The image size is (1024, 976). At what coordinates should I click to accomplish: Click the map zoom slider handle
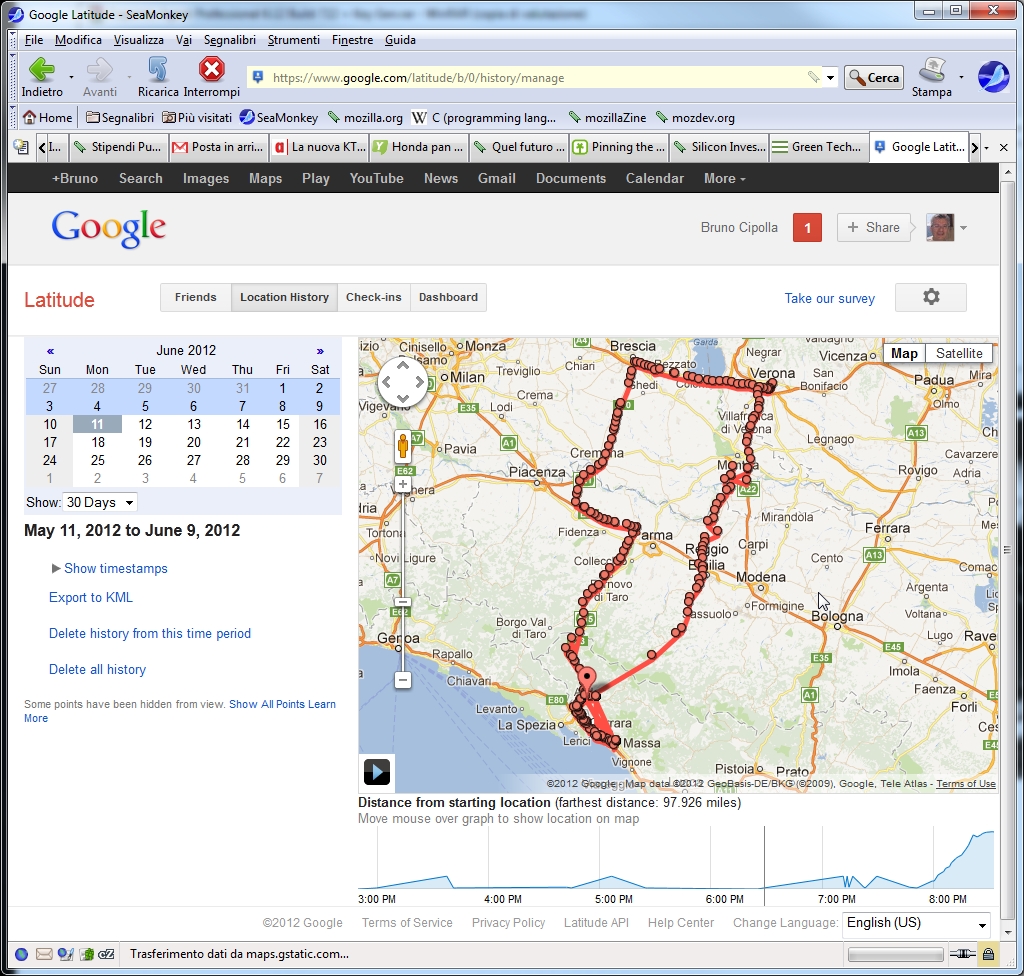pos(403,602)
